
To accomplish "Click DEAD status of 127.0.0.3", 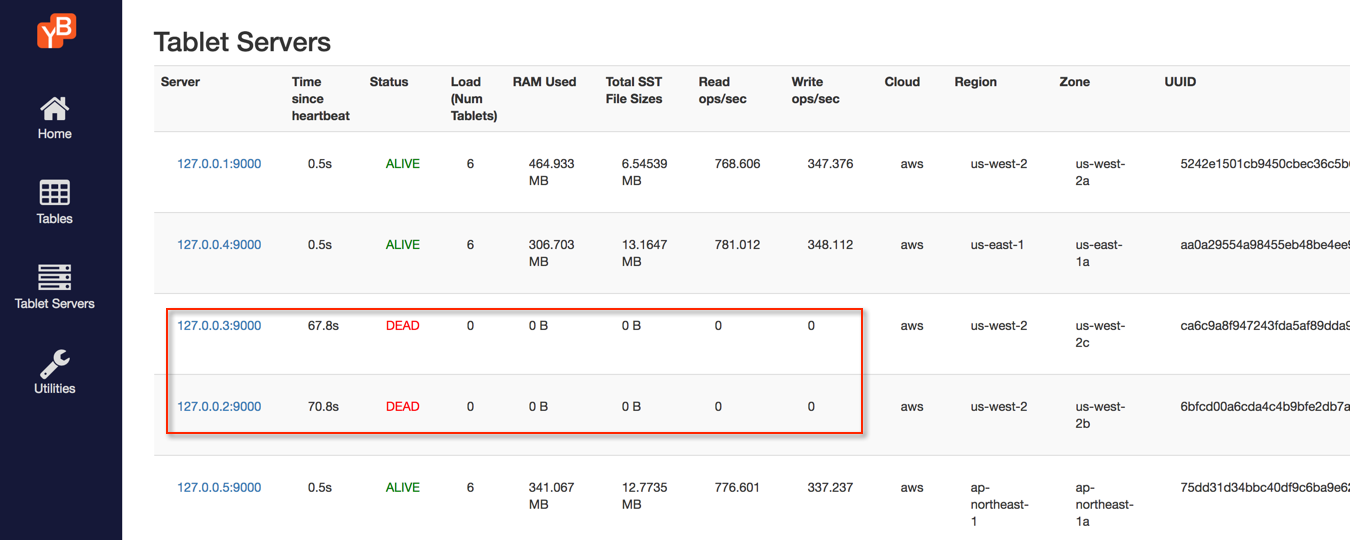I will (403, 326).
